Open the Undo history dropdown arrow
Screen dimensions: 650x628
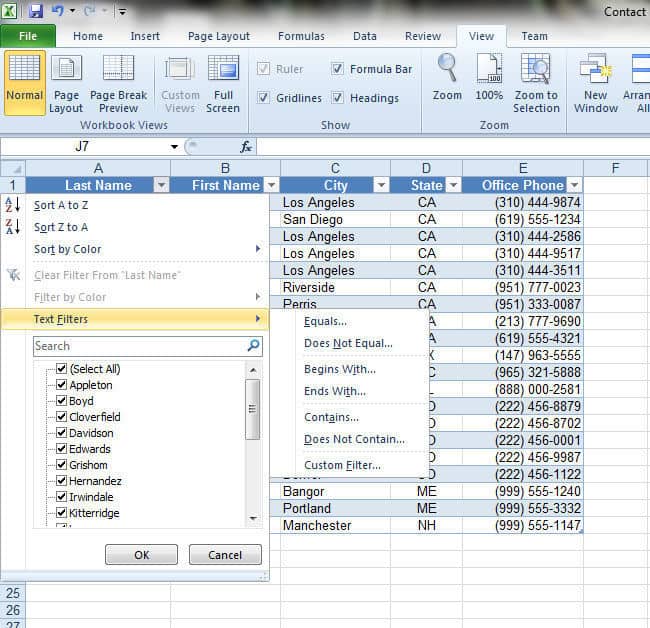[73, 11]
